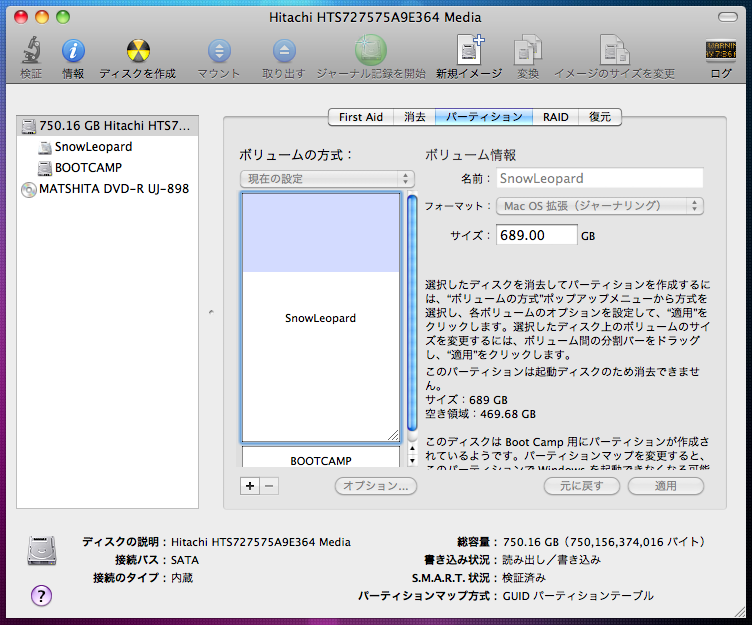Select the SnowLeopard volume in sidebar
This screenshot has height=625, width=752.
[107, 147]
